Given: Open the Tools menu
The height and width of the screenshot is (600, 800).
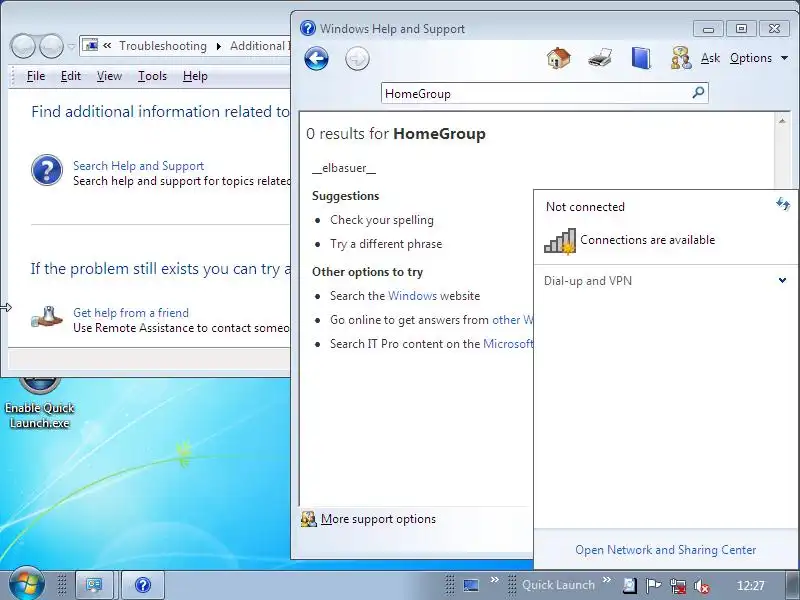Looking at the screenshot, I should point(152,76).
